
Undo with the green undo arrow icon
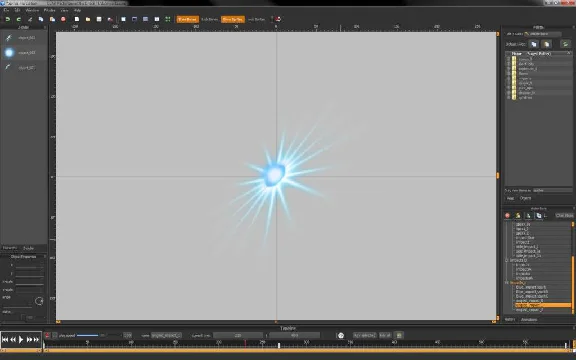7,19
